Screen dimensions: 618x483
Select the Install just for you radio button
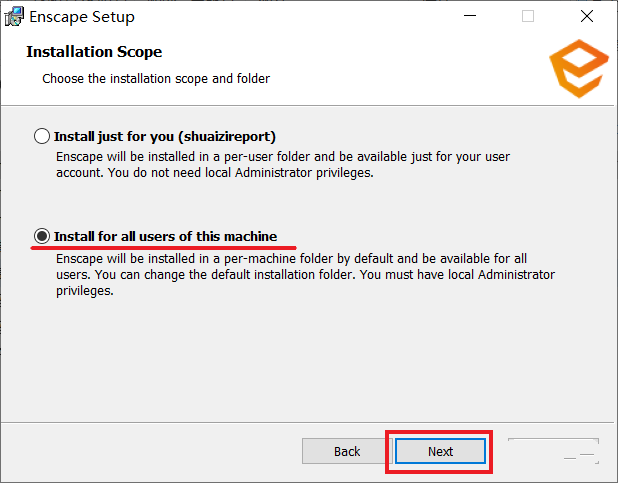42,136
